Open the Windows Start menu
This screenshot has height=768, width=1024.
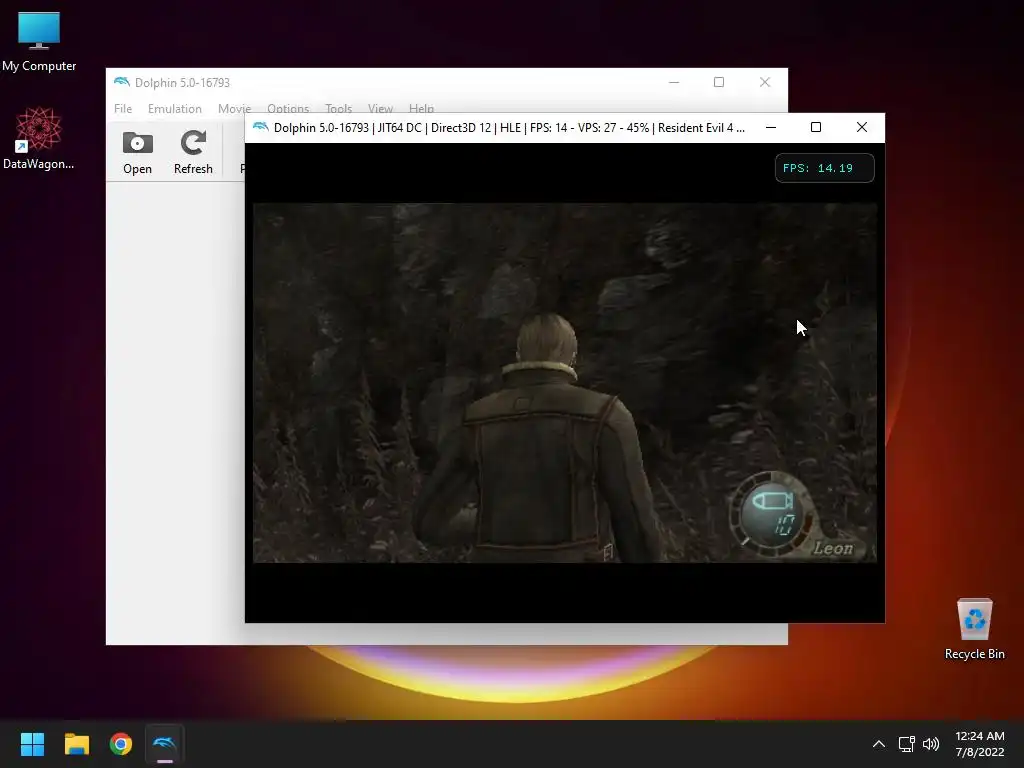tap(32, 744)
